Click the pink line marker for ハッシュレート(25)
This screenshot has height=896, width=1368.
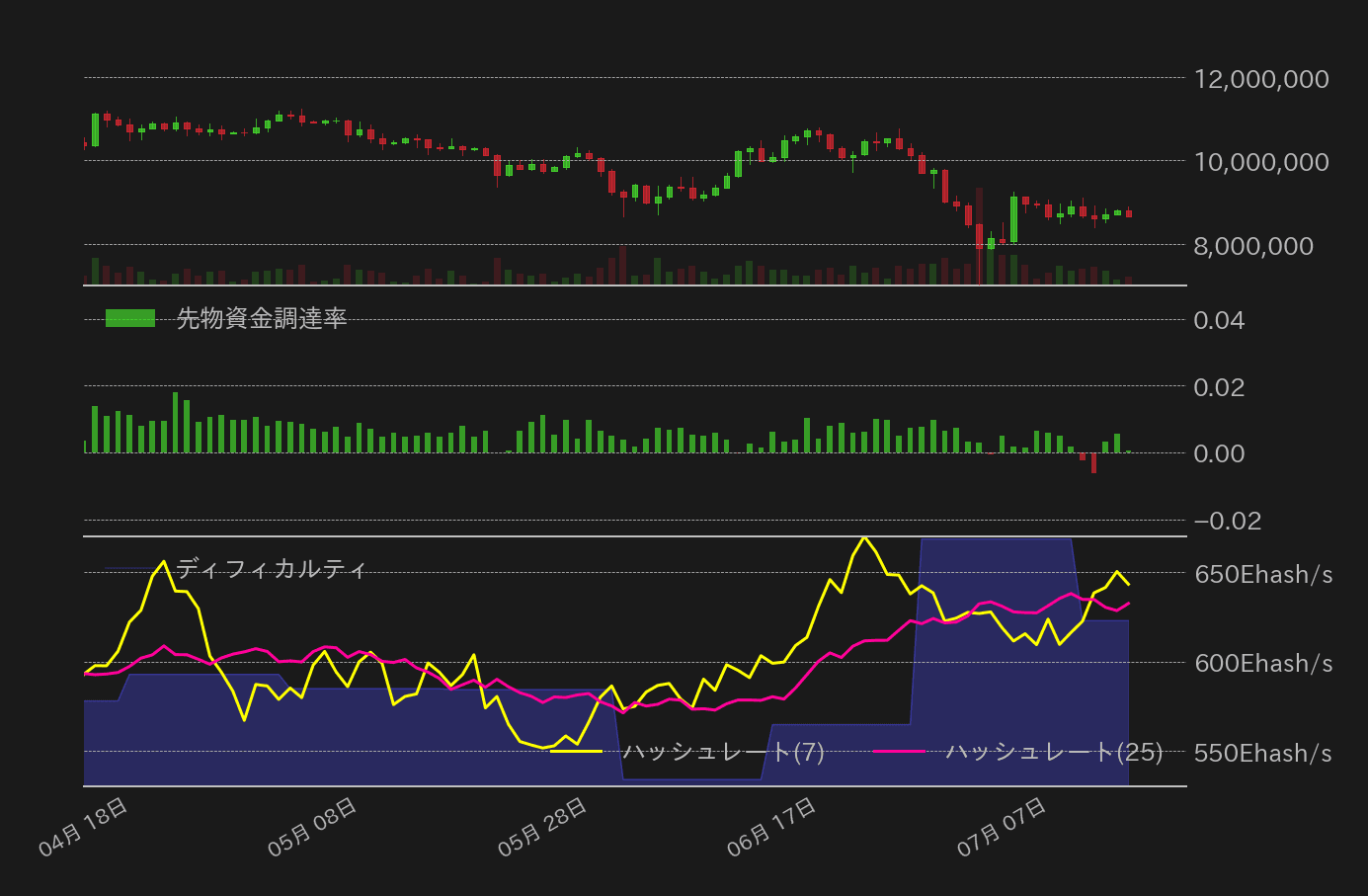coord(899,752)
